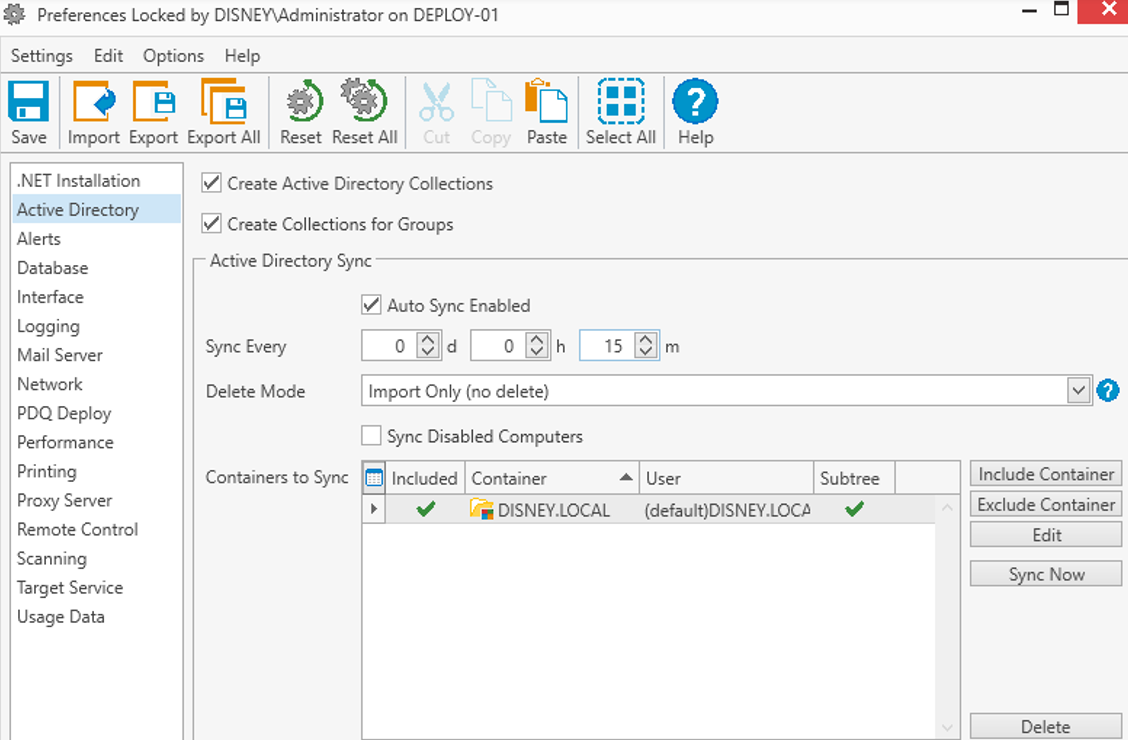The width and height of the screenshot is (1128, 740).
Task: Increase the sync minutes value
Action: 646,339
